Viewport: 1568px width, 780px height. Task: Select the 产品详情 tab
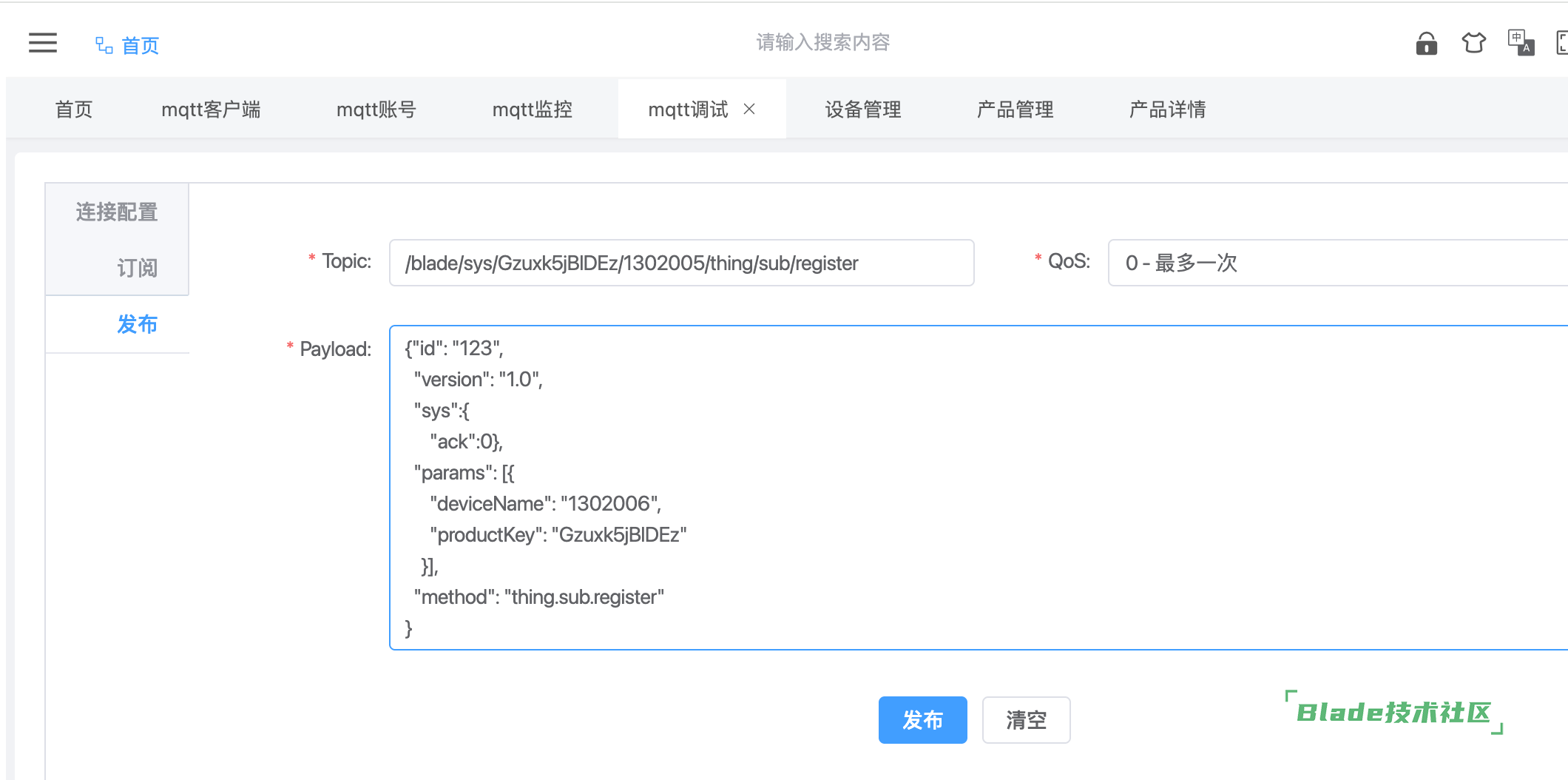pos(1167,110)
